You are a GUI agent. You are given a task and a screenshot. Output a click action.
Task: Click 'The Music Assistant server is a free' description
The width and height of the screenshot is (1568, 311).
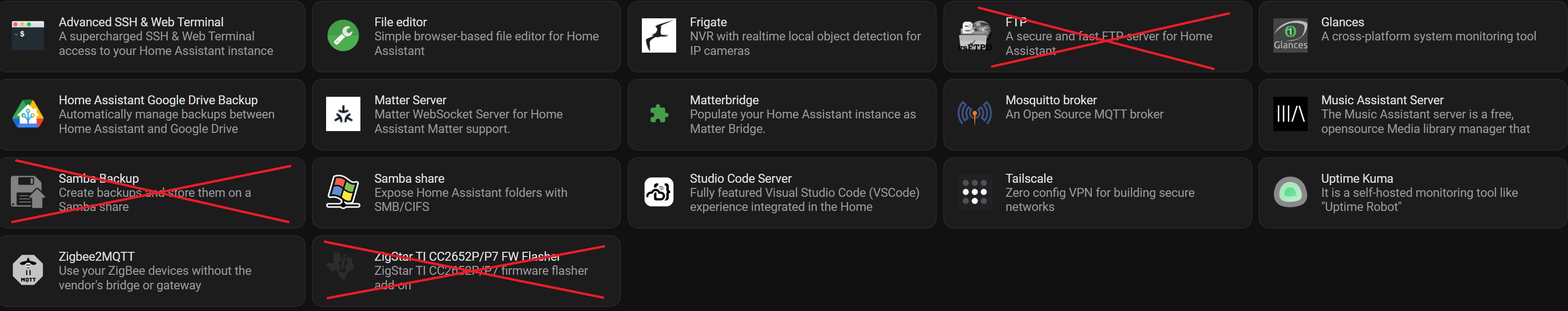(x=1425, y=121)
